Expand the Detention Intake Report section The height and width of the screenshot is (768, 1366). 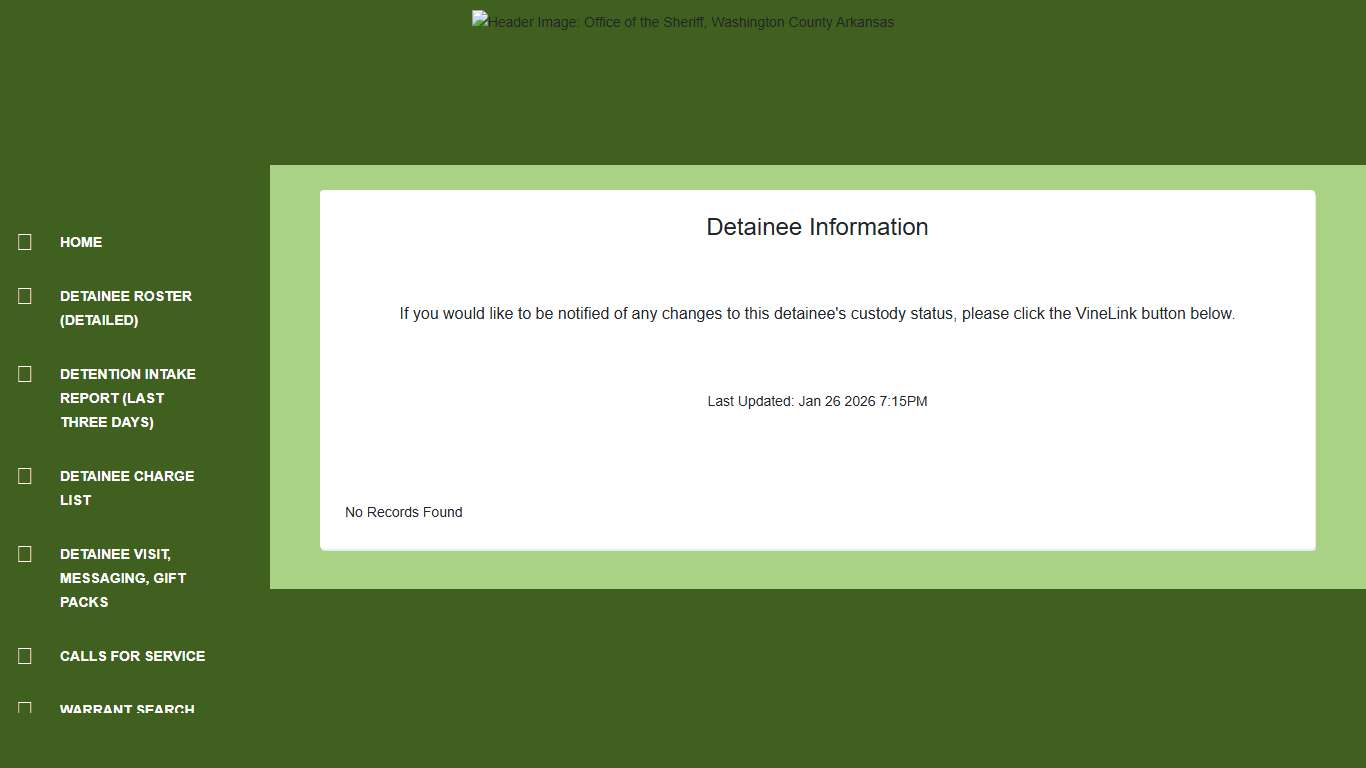pyautogui.click(x=128, y=397)
